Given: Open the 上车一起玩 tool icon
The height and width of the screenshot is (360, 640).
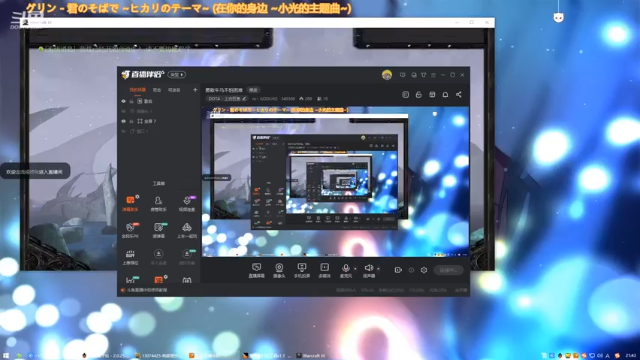Looking at the screenshot, I should pos(187,230).
